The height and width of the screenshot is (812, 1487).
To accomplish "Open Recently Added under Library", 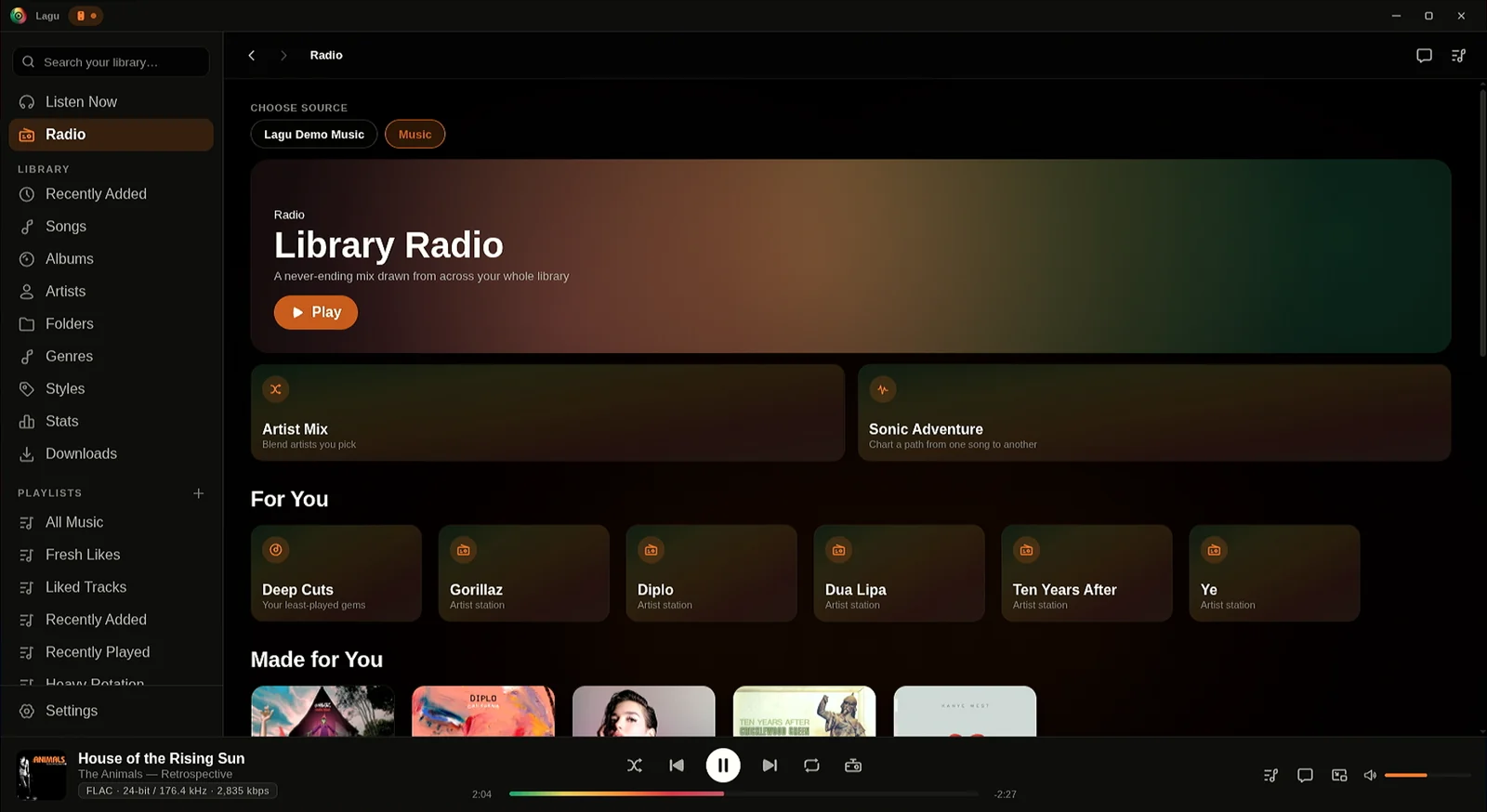I will (x=112, y=194).
